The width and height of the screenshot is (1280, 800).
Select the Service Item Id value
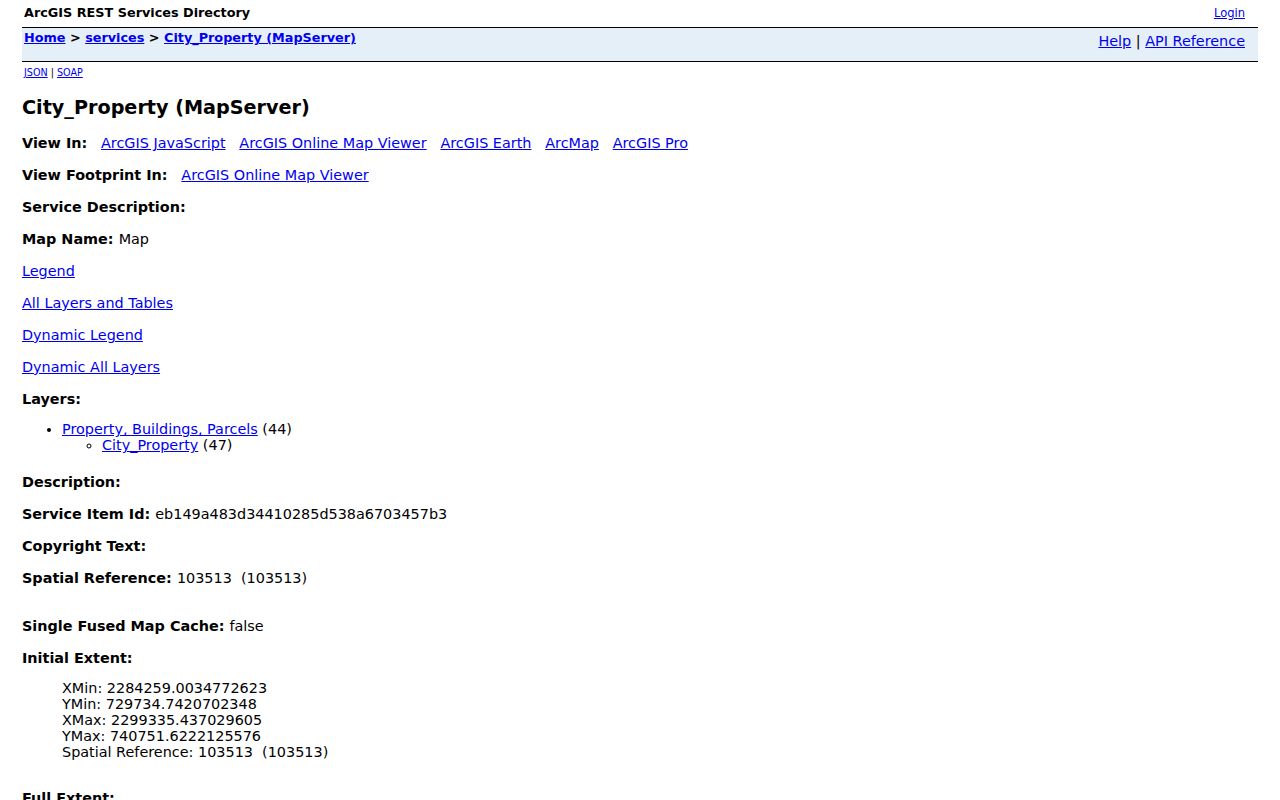pyautogui.click(x=301, y=514)
